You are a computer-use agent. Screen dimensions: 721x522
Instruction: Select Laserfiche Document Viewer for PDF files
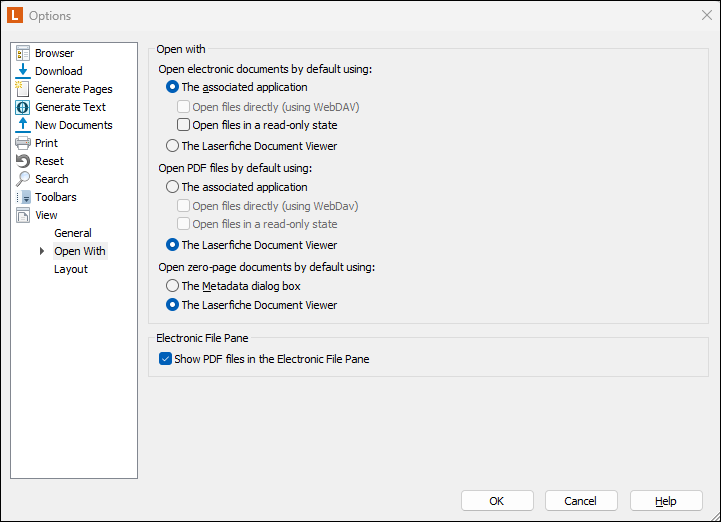tap(172, 245)
